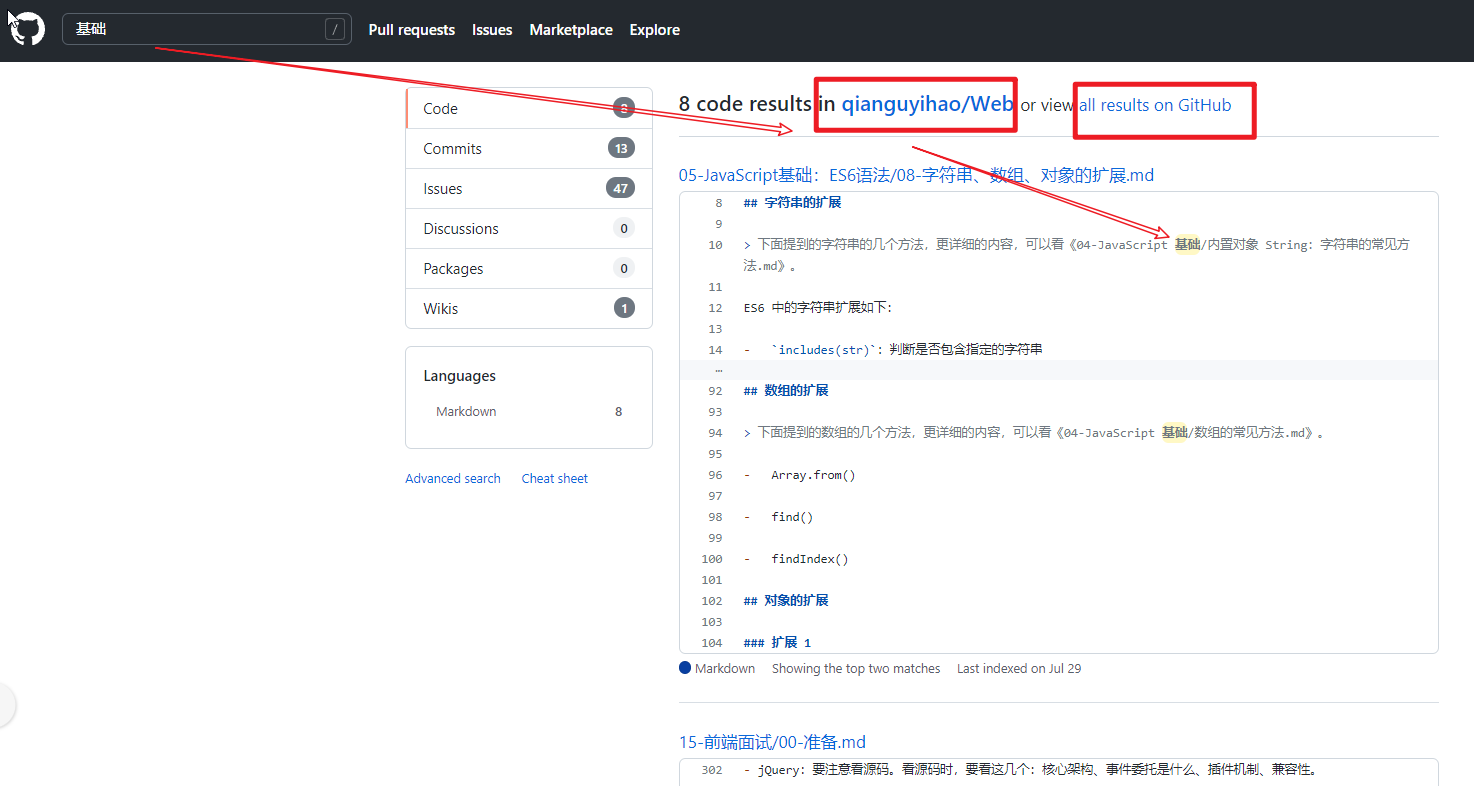Click the search input containing 基础
The image size is (1474, 786).
[x=200, y=29]
